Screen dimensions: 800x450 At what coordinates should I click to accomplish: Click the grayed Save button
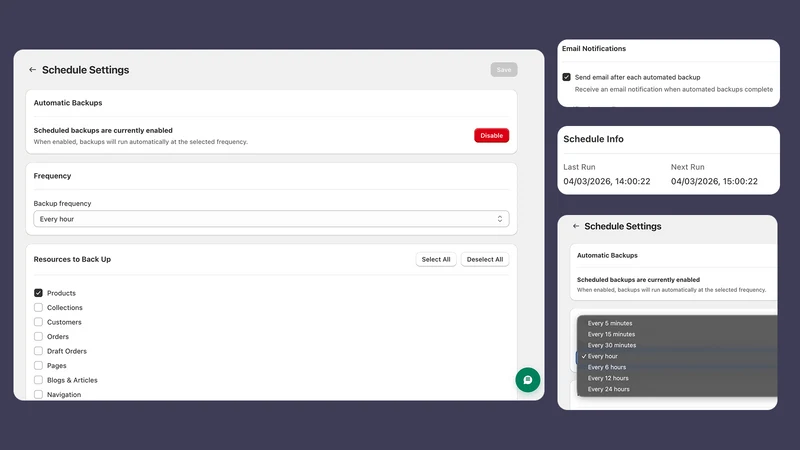point(504,70)
